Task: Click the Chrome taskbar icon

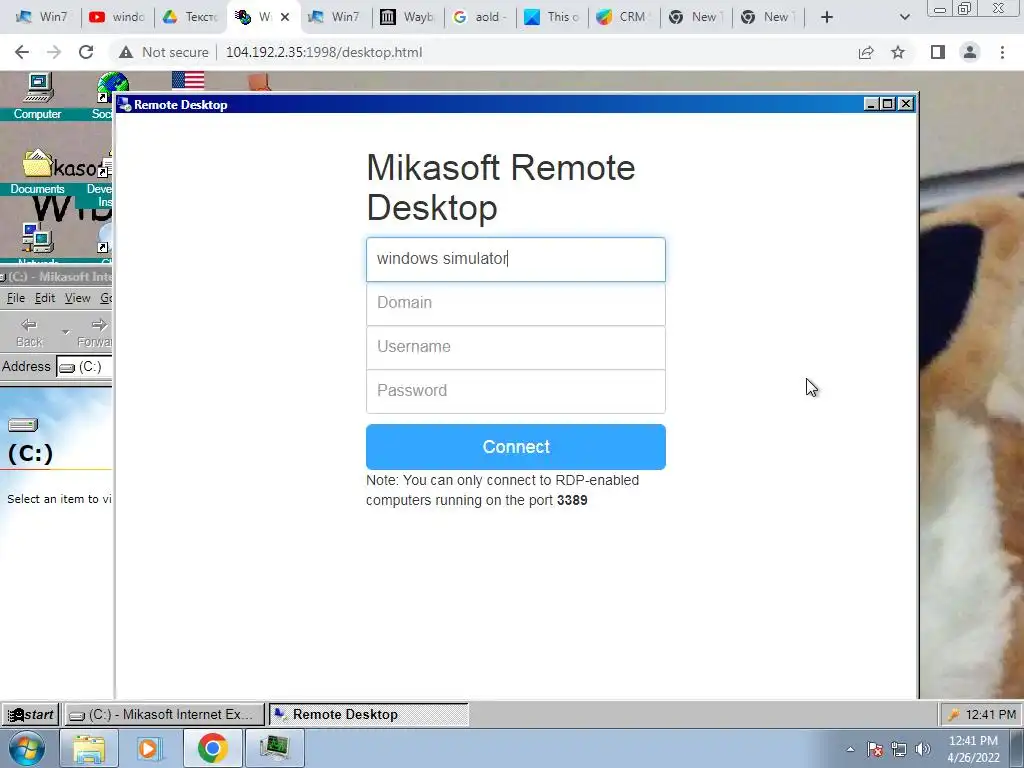Action: (x=212, y=748)
